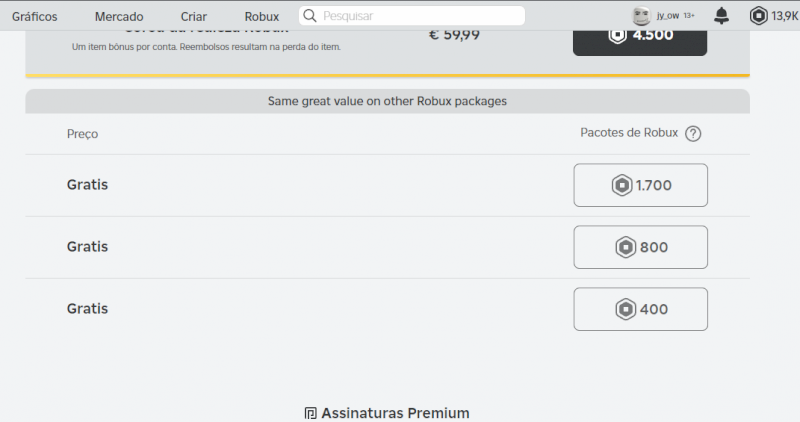Screen dimensions: 800x422
Task: Click the first Gratis price label
Action: (87, 185)
